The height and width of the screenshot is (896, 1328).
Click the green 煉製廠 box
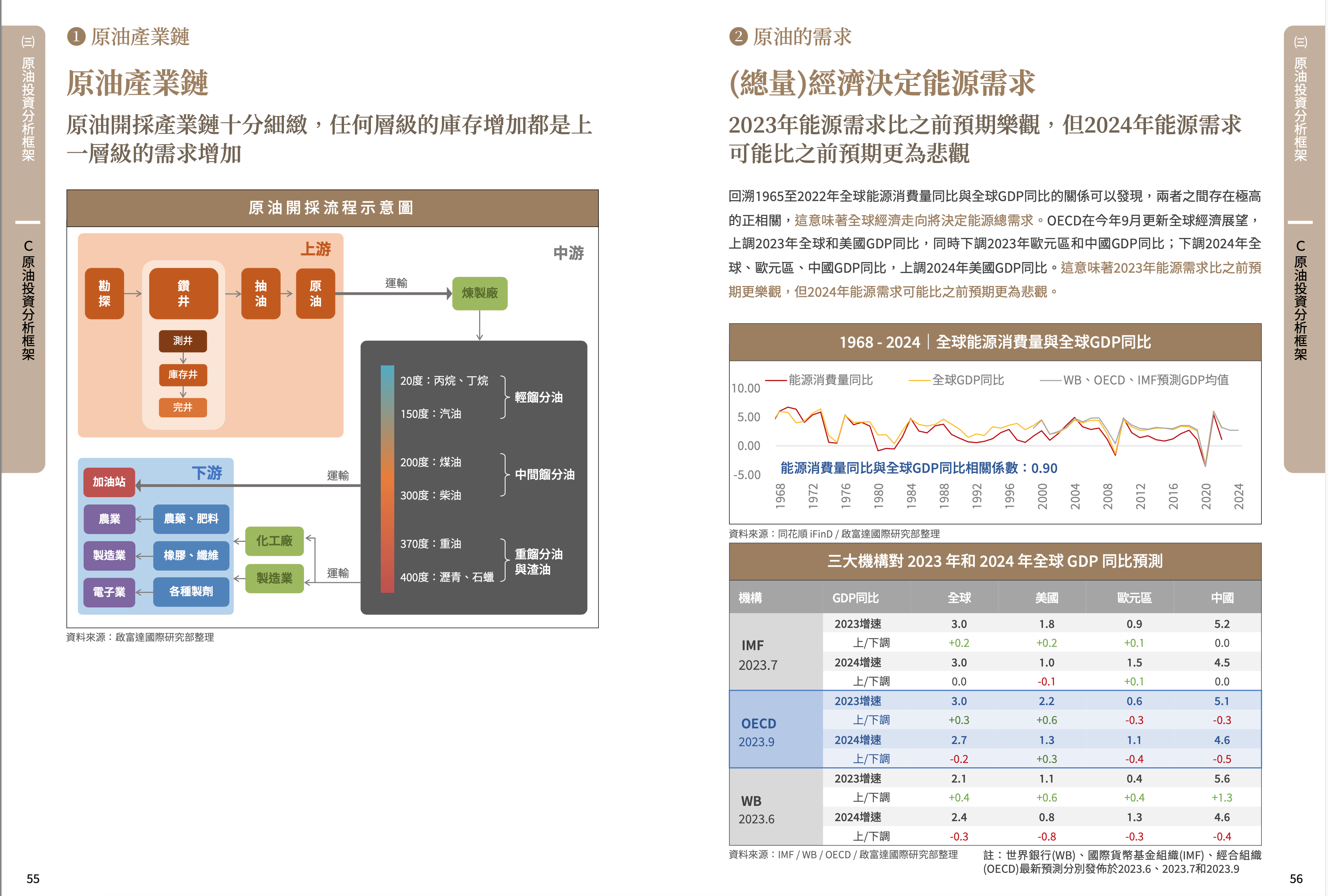[479, 293]
